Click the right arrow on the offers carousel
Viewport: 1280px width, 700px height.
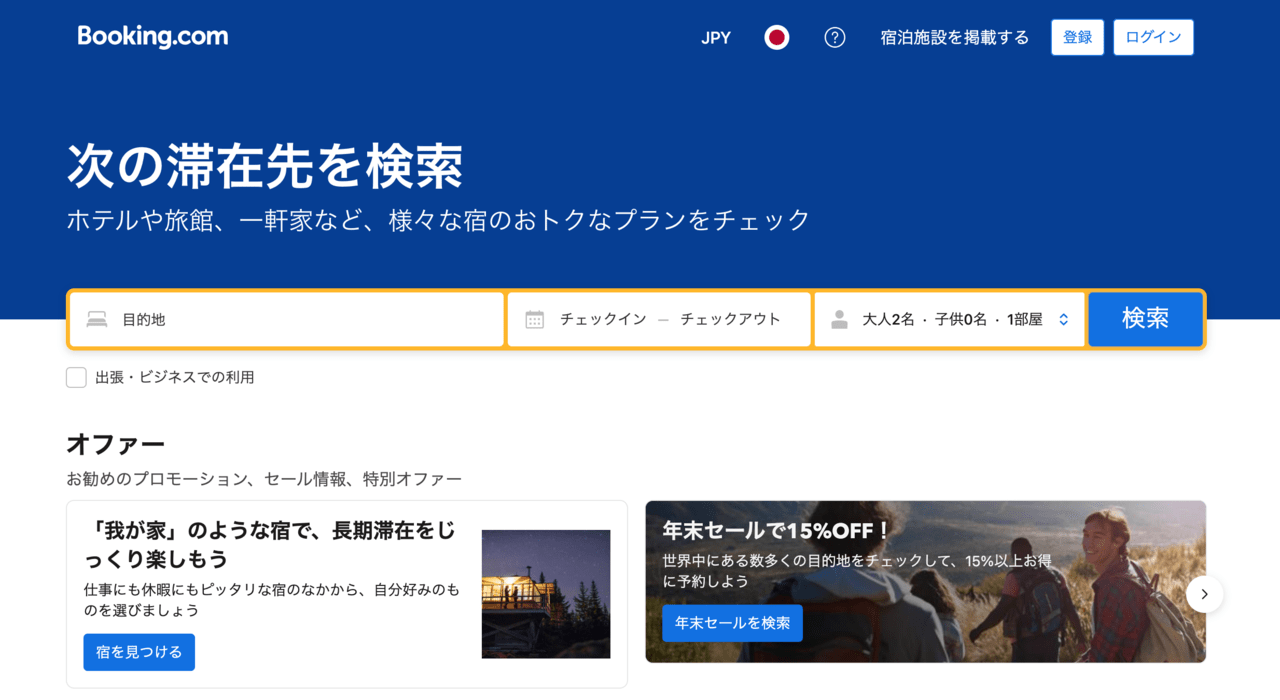click(x=1204, y=593)
